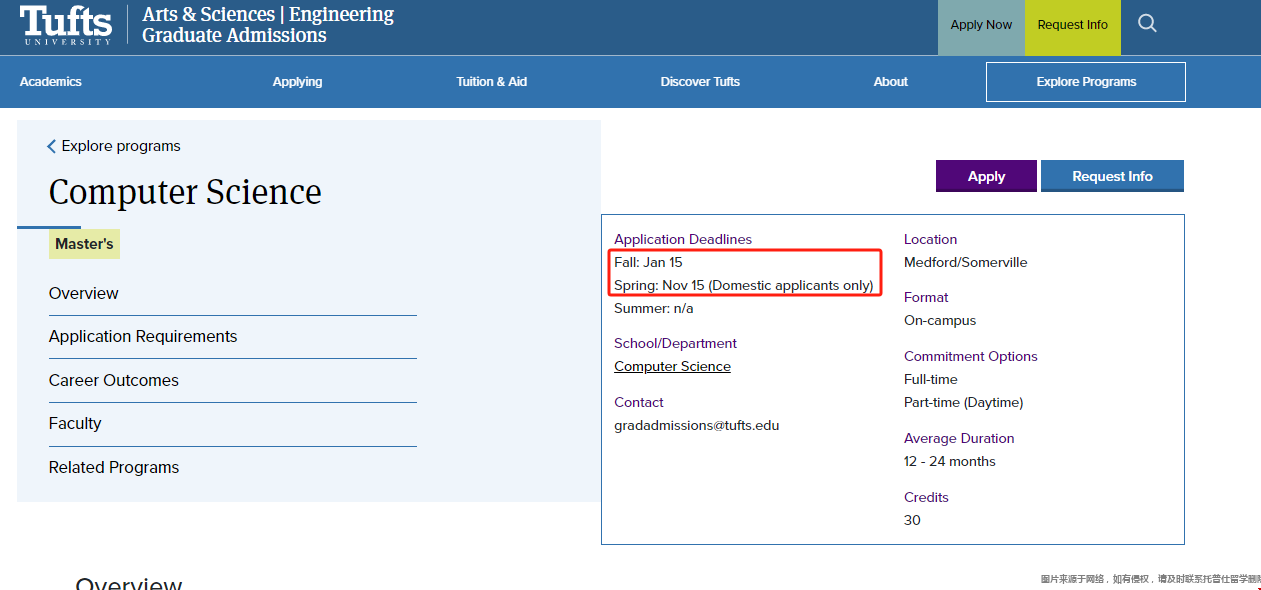The width and height of the screenshot is (1261, 590).
Task: Click the School/Department label
Action: (675, 344)
